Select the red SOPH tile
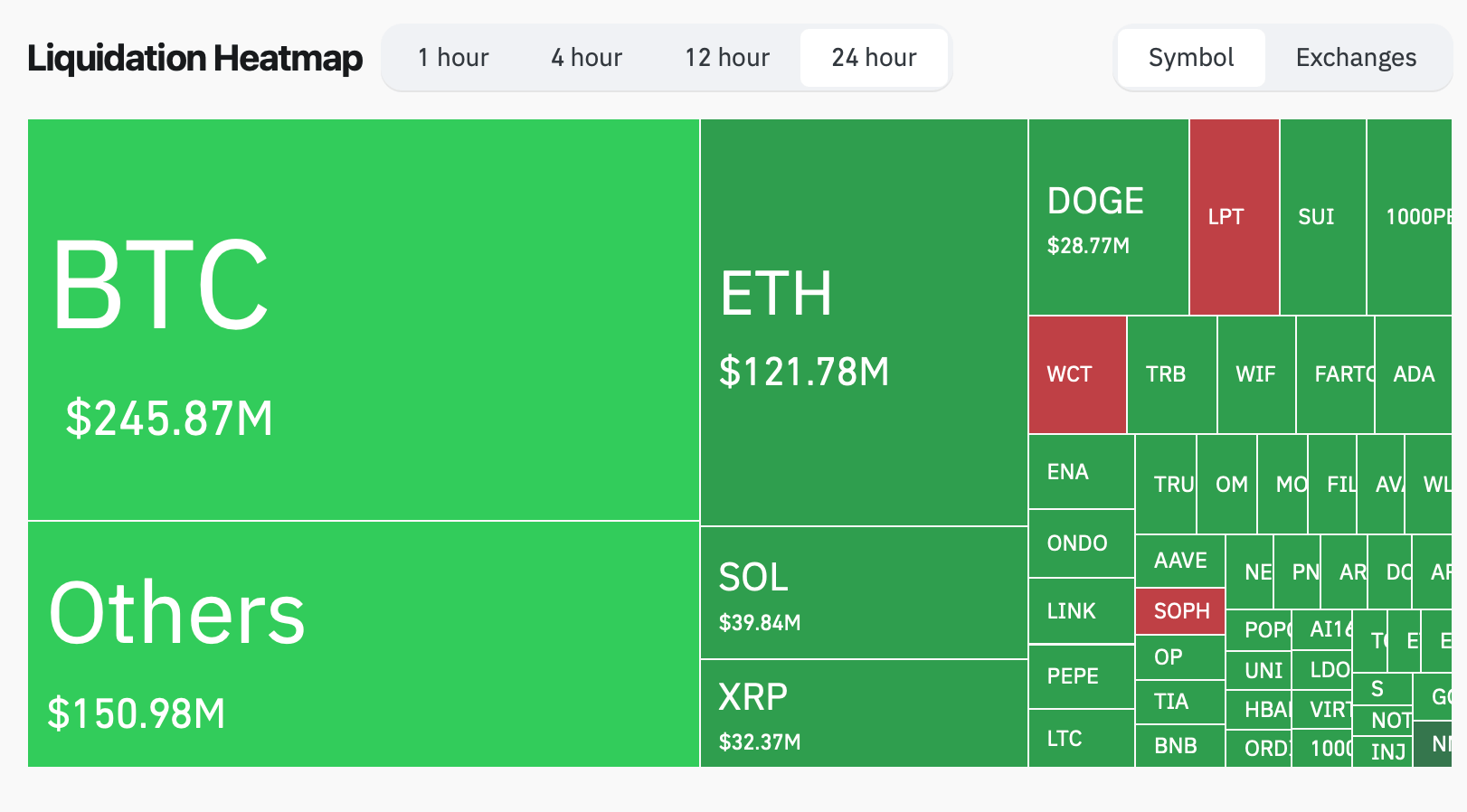The height and width of the screenshot is (812, 1467). click(x=1178, y=611)
